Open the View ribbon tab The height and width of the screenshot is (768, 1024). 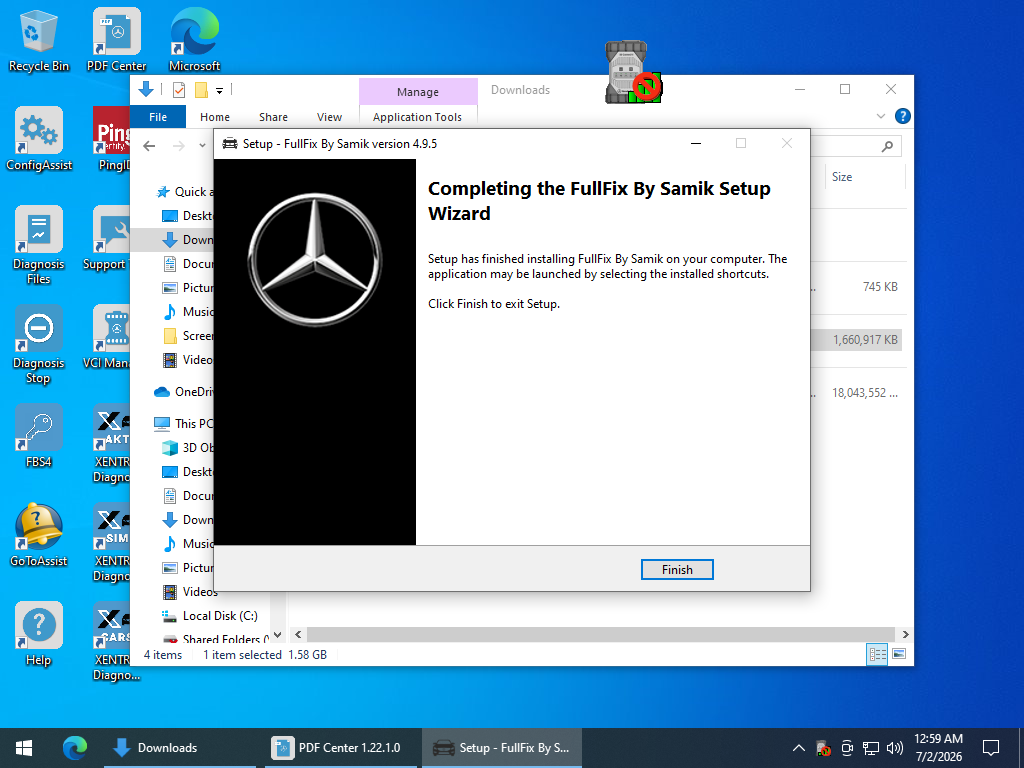pos(329,117)
